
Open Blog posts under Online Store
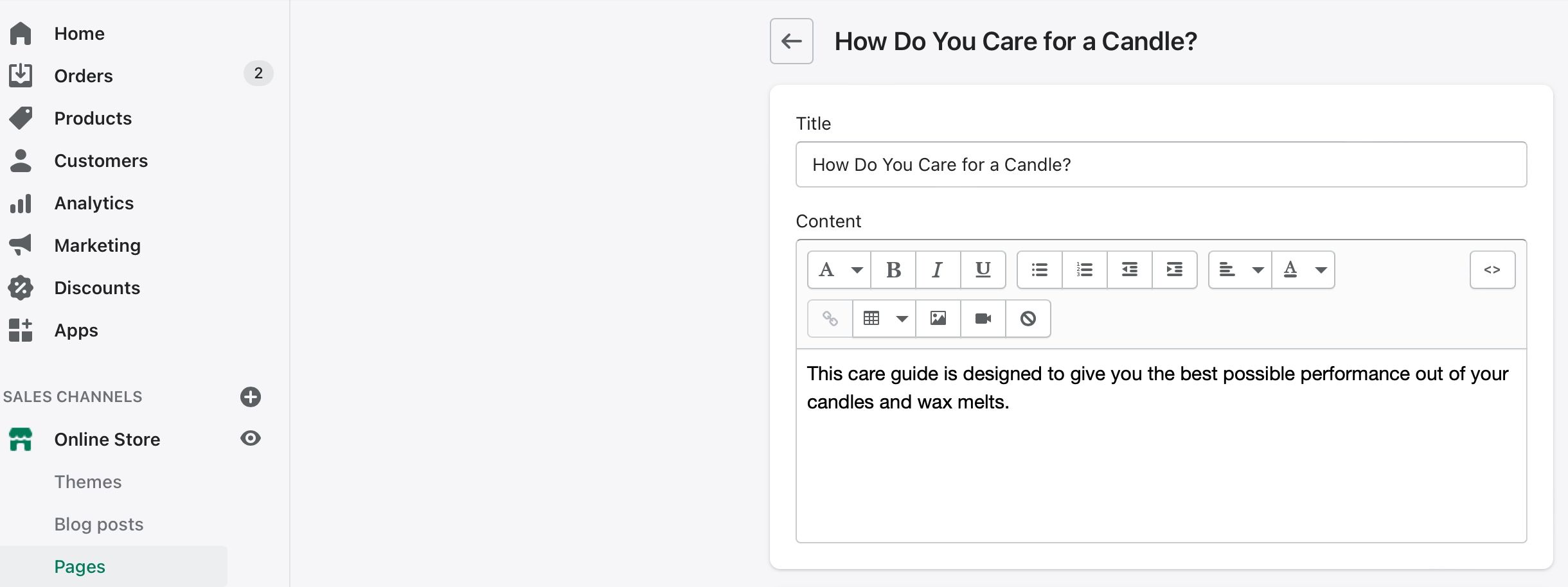(99, 524)
